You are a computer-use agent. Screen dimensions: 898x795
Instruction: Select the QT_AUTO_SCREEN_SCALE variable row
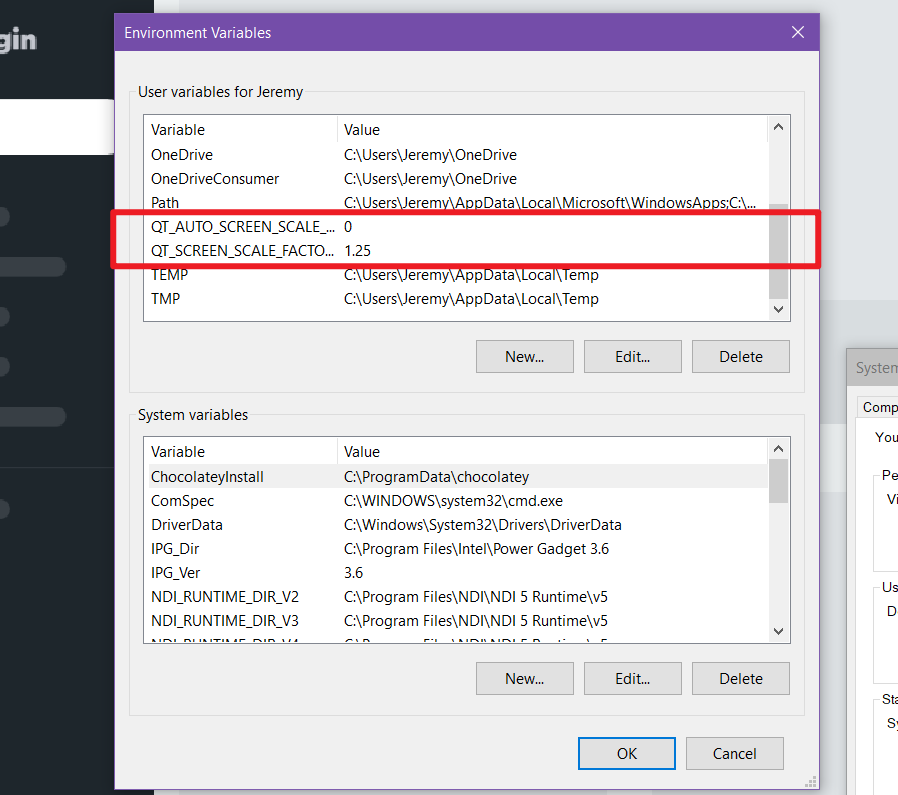[x=458, y=227]
